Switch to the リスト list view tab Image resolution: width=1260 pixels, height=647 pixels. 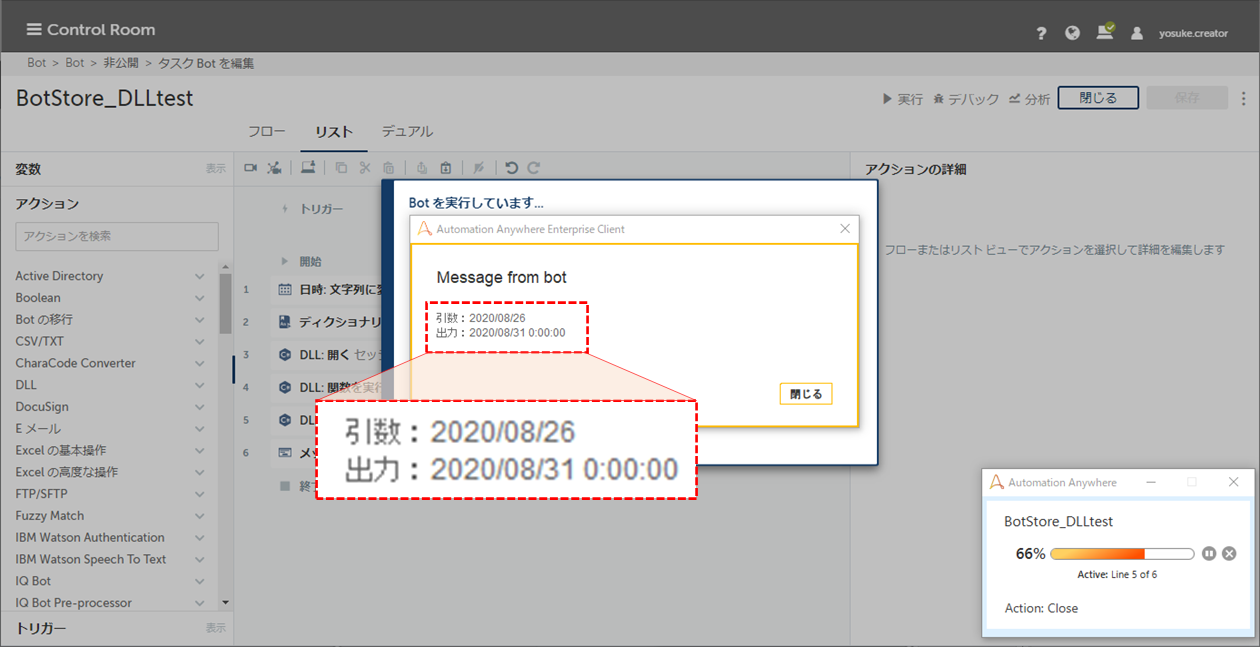pyautogui.click(x=334, y=132)
